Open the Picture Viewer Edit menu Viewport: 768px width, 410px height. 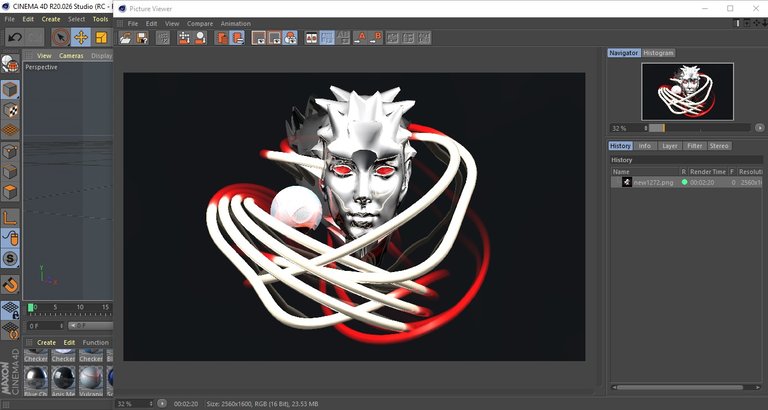click(151, 24)
